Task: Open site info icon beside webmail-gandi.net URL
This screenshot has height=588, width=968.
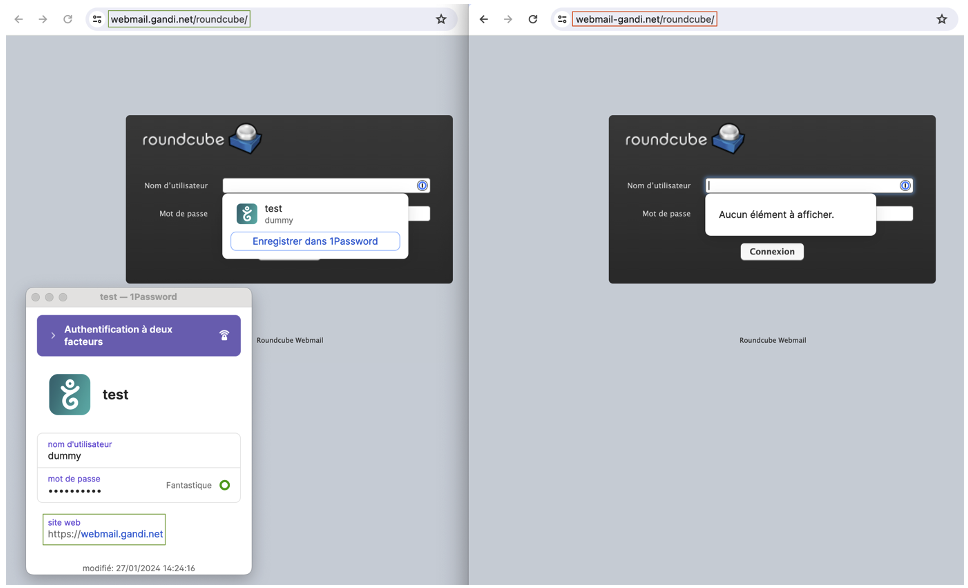Action: (x=562, y=19)
